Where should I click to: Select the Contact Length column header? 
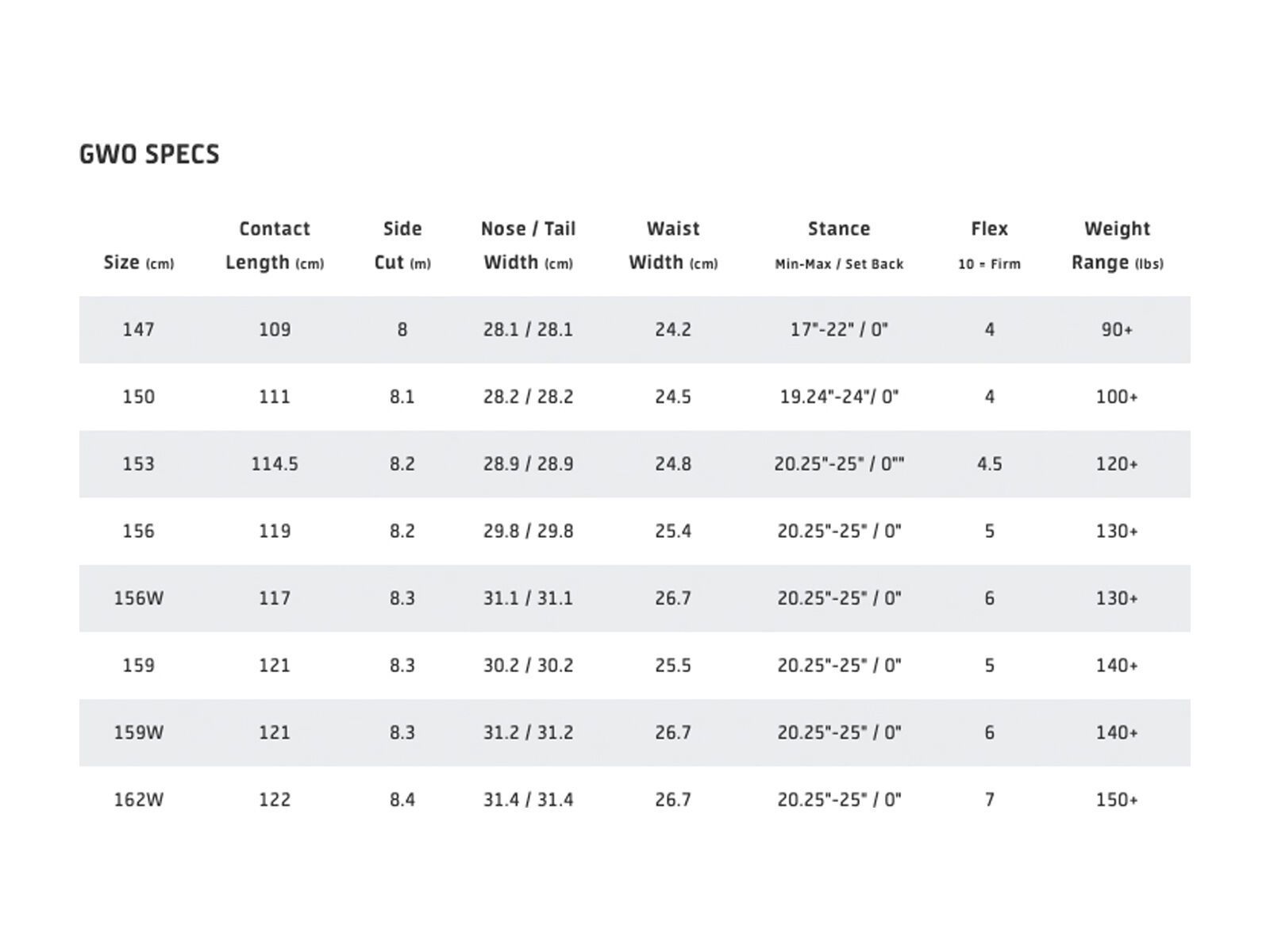275,245
